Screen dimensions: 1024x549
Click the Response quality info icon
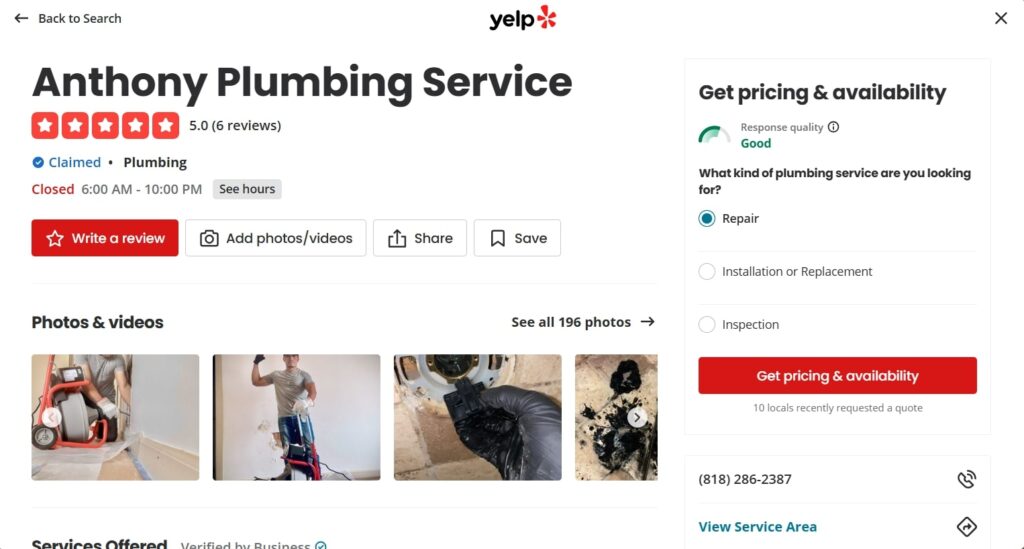(834, 127)
